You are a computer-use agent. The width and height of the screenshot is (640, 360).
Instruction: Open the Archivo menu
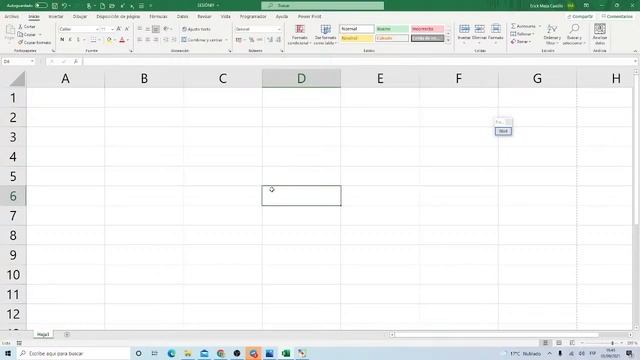11,17
